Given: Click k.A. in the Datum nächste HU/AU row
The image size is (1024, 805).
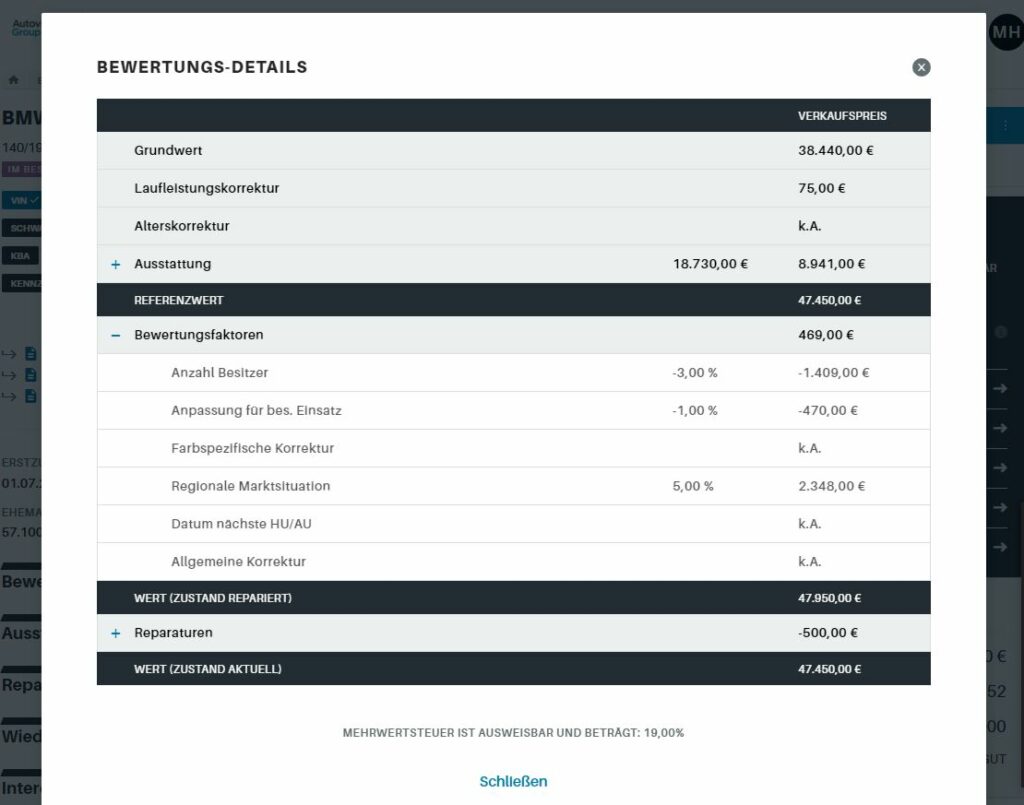Looking at the screenshot, I should pos(809,524).
